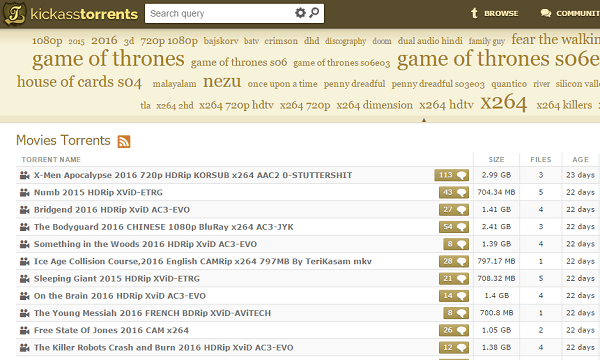Click the 'discography' tag
The height and width of the screenshot is (360, 600).
coord(346,41)
